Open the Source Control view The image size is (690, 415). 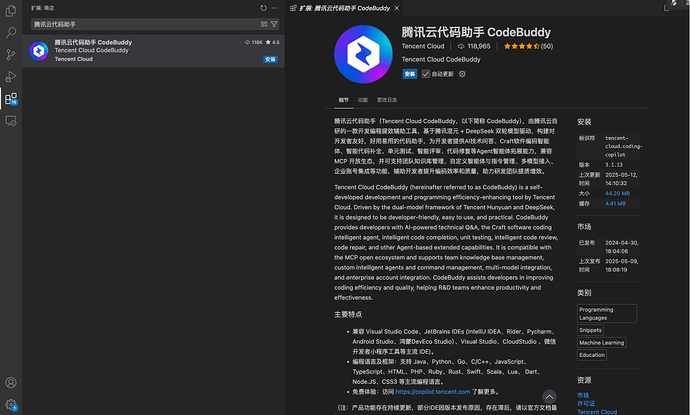pos(11,55)
